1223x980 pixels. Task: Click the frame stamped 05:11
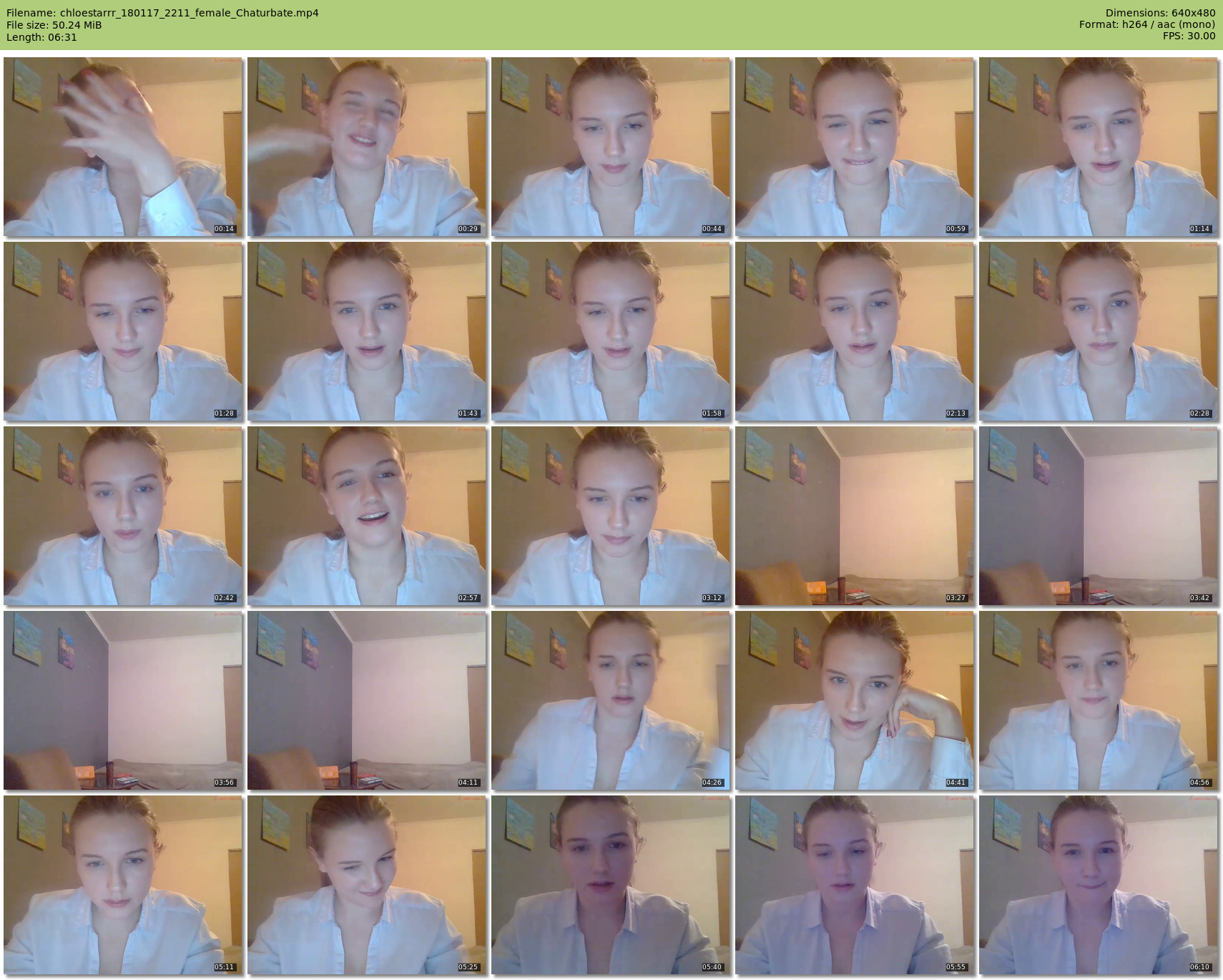point(122,885)
